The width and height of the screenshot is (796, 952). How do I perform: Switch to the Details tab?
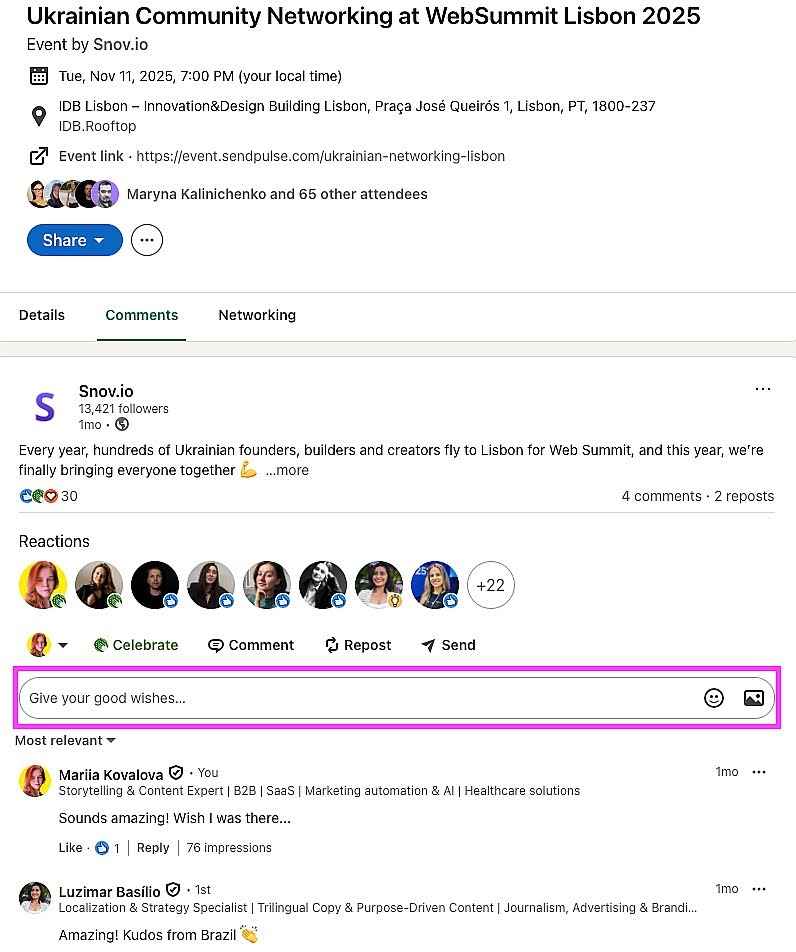[42, 315]
